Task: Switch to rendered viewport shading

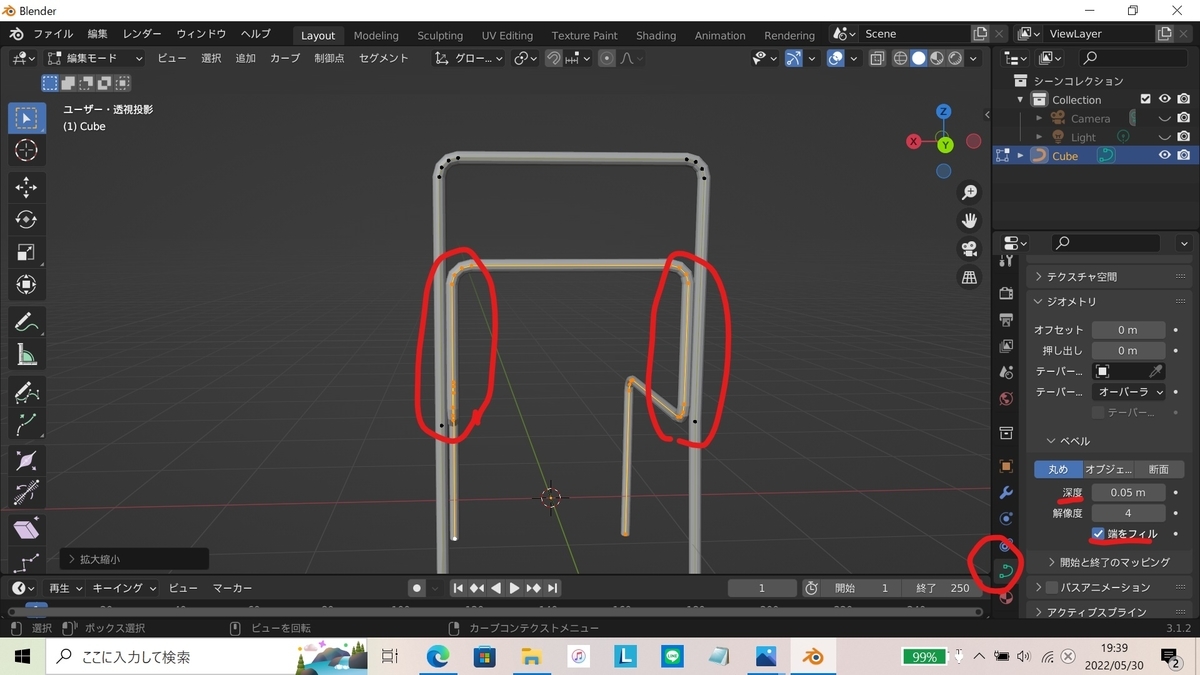Action: point(955,58)
